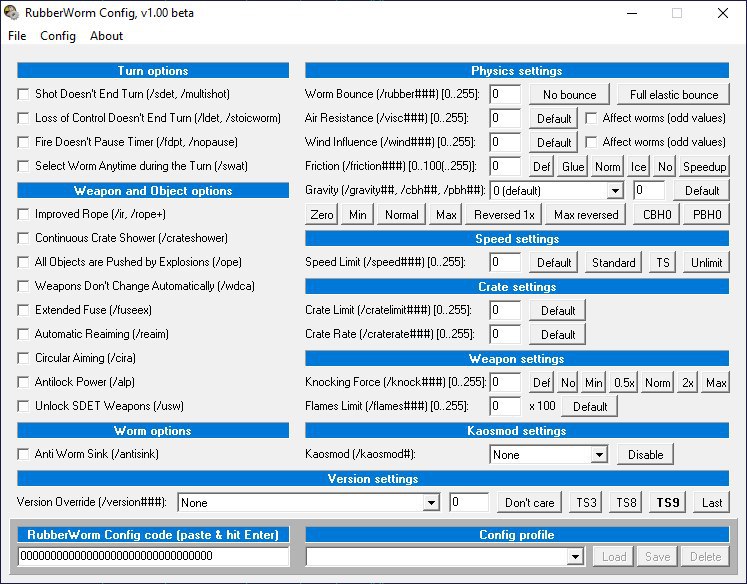747x584 pixels.
Task: Open the About menu
Action: pos(106,36)
